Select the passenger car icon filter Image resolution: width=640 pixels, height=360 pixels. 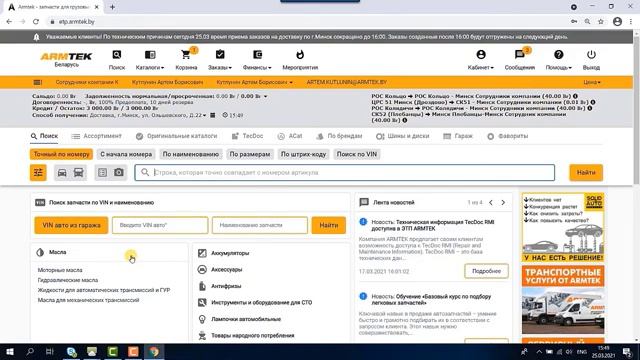click(x=62, y=173)
